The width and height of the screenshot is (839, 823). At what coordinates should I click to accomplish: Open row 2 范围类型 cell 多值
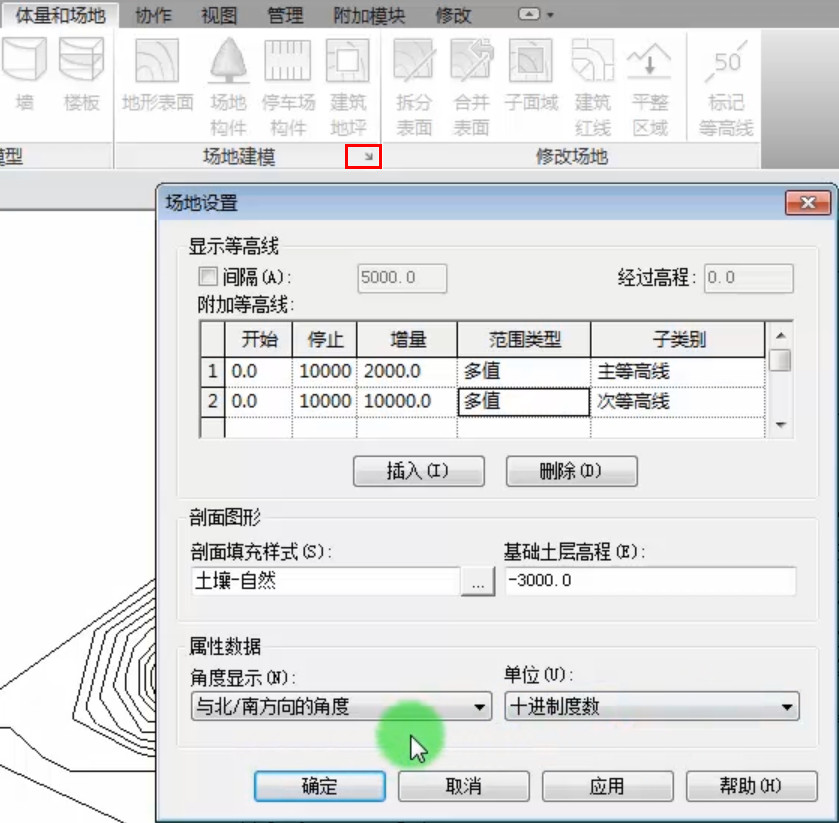(x=524, y=402)
